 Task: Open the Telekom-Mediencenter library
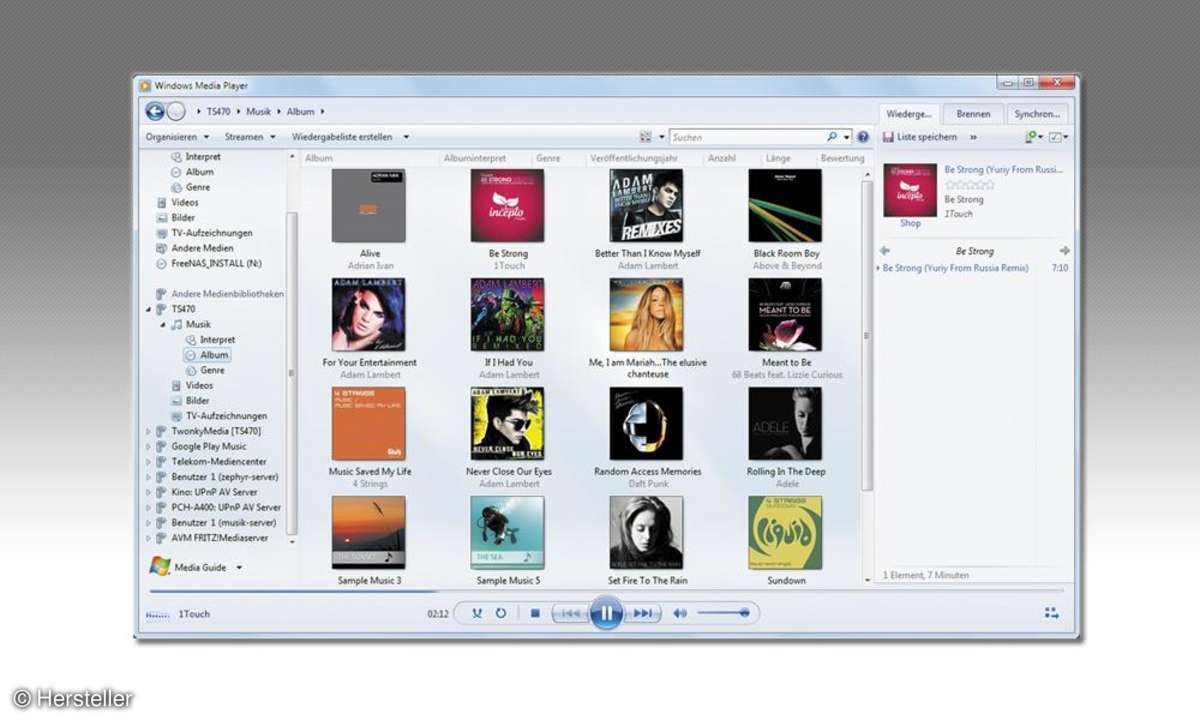tap(210, 461)
